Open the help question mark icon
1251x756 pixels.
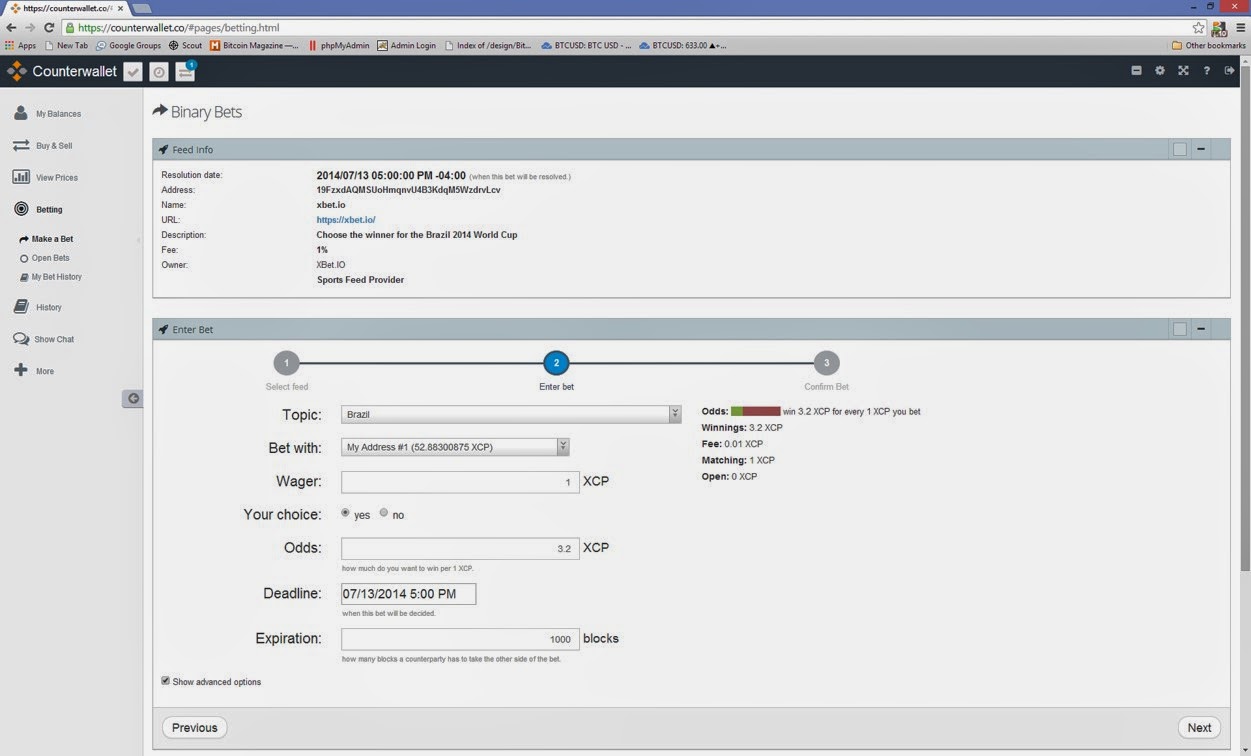[1206, 71]
